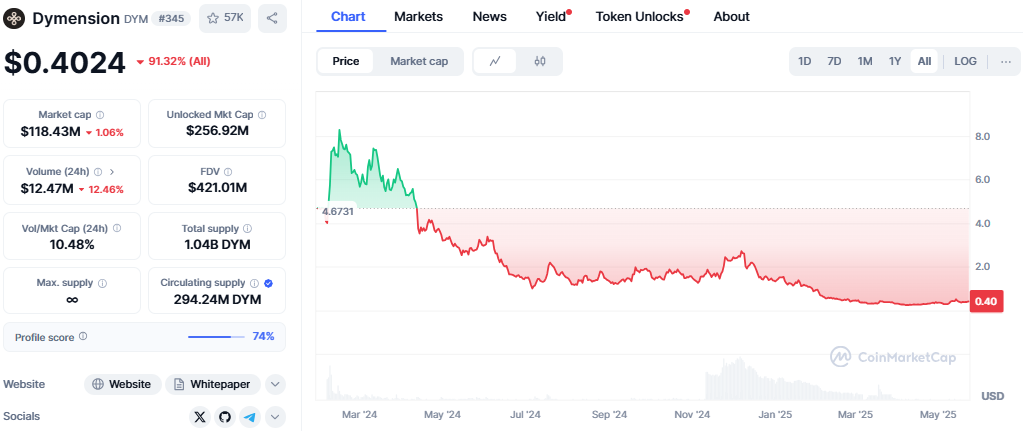Click the Jan '25 axis label
Image resolution: width=1023 pixels, height=431 pixels.
click(776, 415)
